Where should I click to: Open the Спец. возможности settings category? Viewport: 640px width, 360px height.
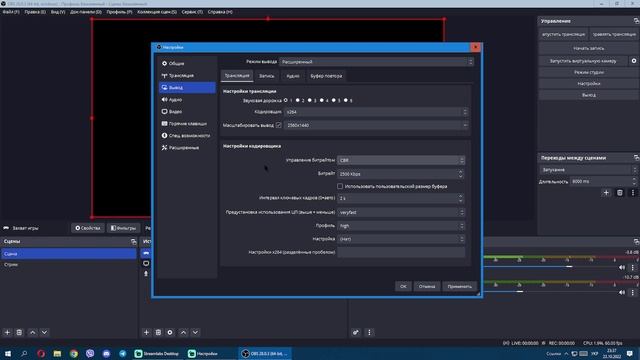(187, 136)
